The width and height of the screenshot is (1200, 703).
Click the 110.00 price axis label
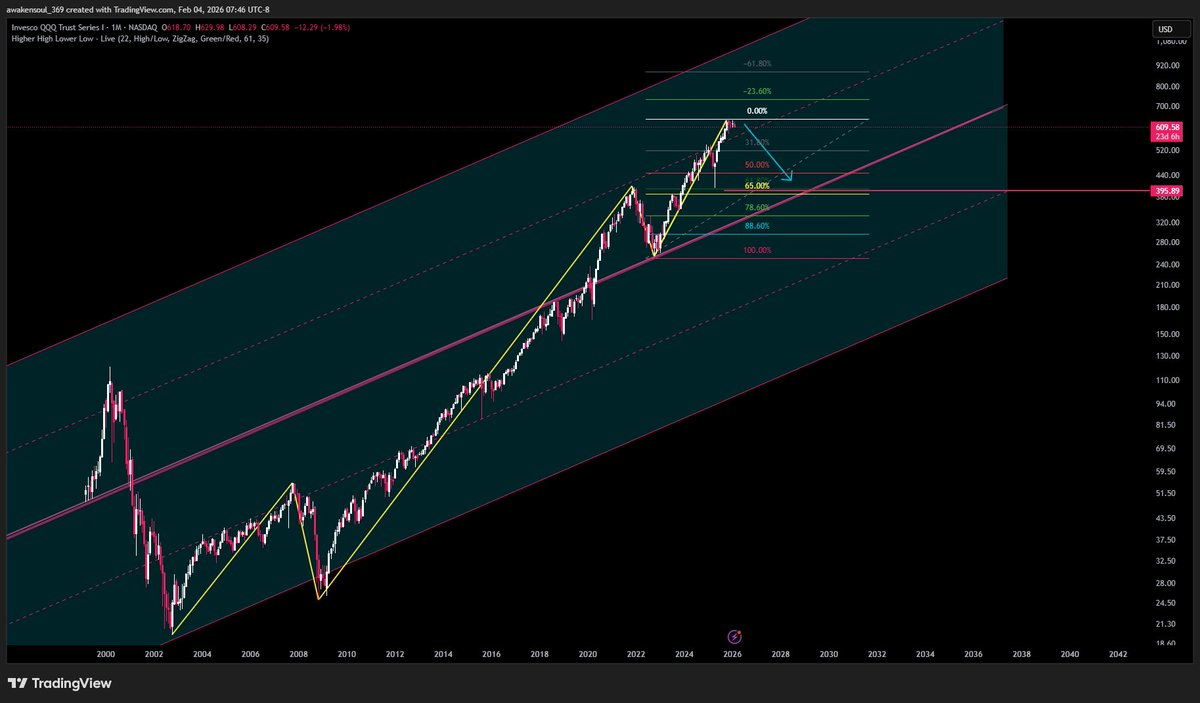pyautogui.click(x=1168, y=380)
